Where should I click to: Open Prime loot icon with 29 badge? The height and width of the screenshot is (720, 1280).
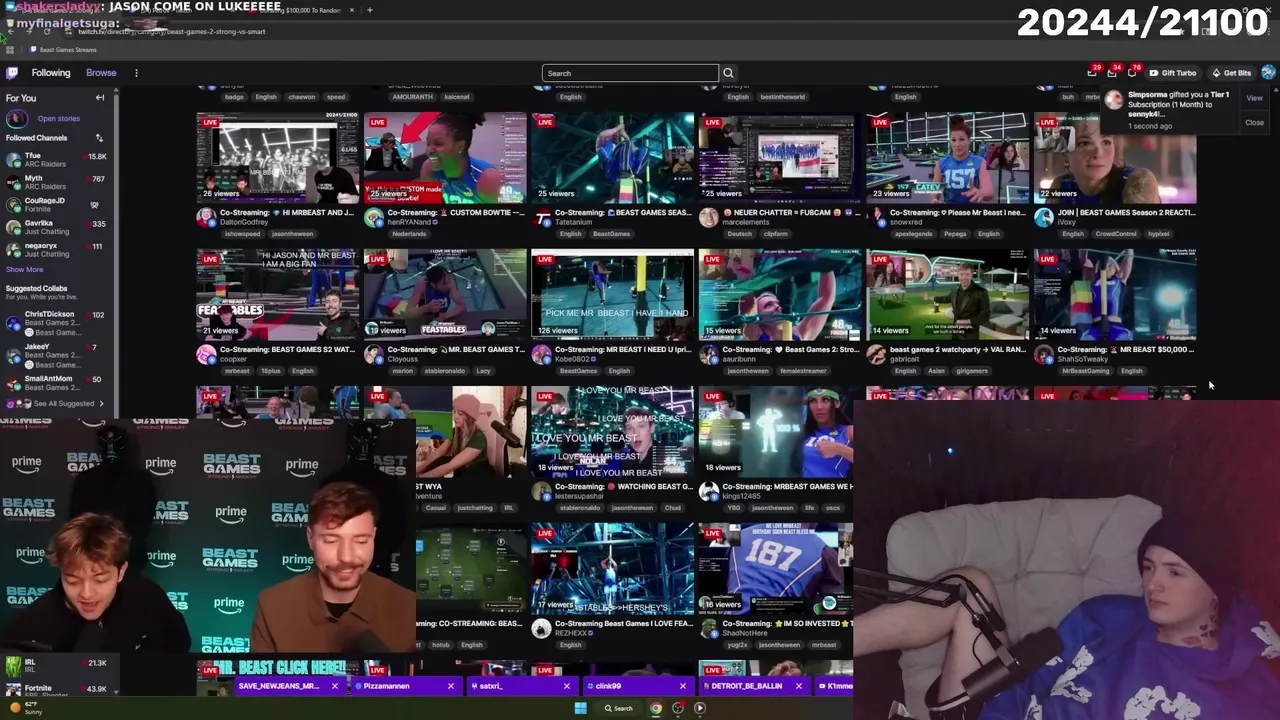click(x=1093, y=72)
